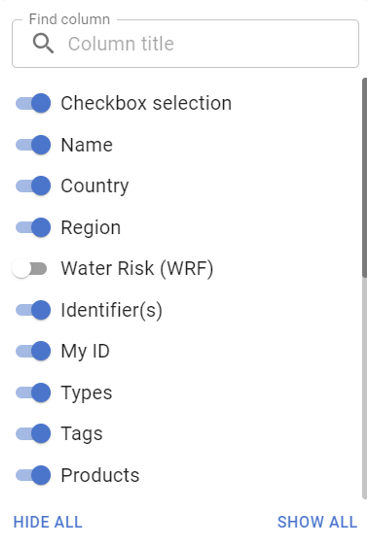Click the Checkbox selection label text
Image resolution: width=372 pixels, height=538 pixels.
(x=146, y=103)
